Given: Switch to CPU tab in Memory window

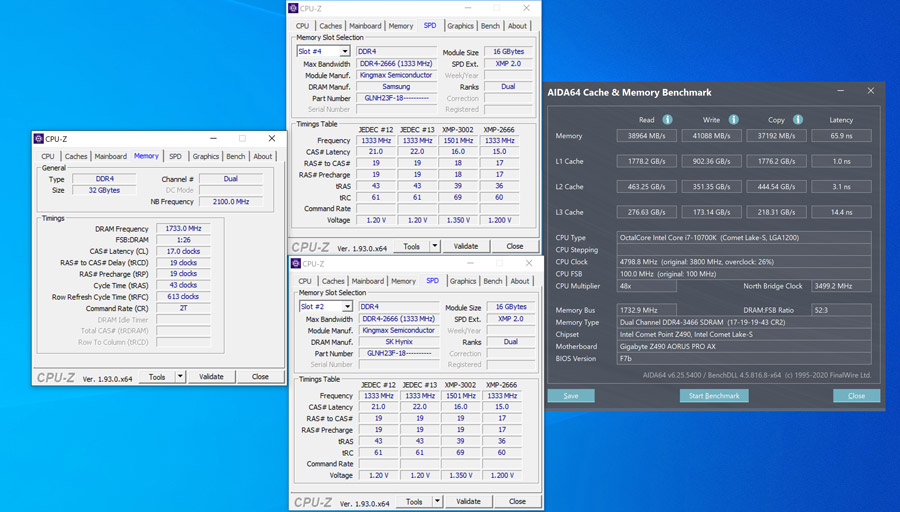Looking at the screenshot, I should [x=48, y=156].
